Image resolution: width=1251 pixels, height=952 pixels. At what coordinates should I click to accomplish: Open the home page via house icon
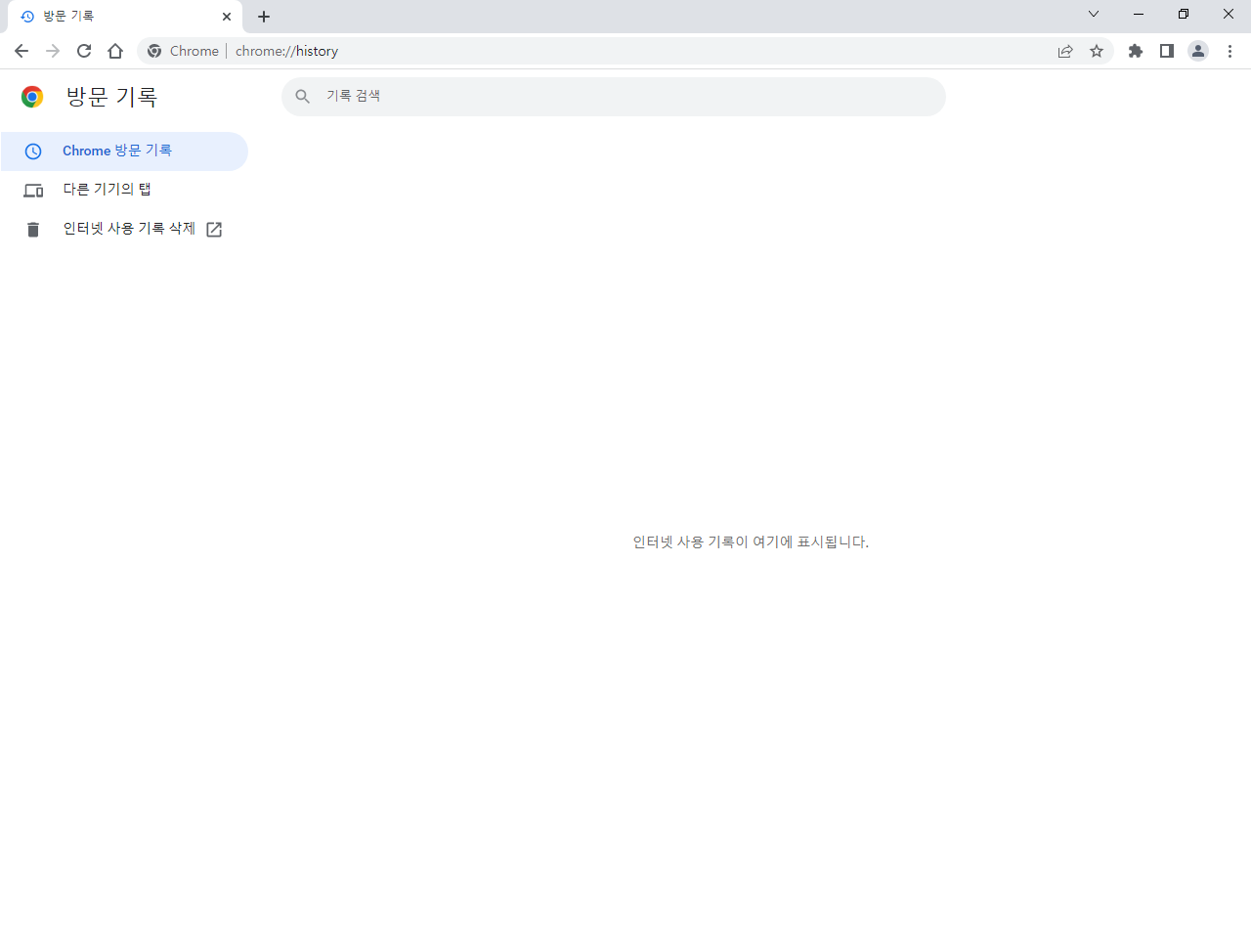[115, 51]
